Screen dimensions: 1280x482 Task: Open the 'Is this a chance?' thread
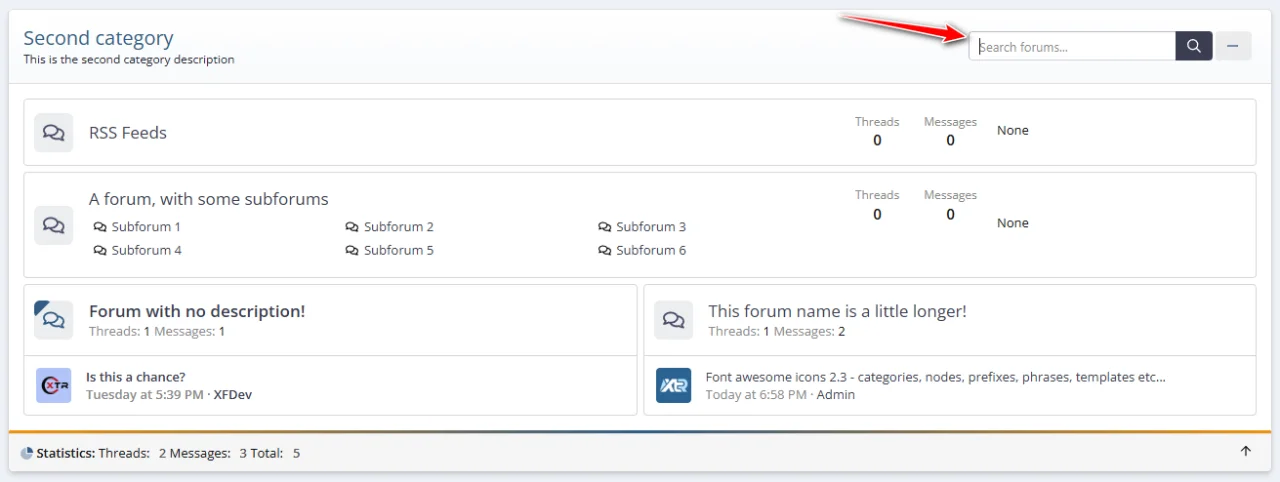135,377
